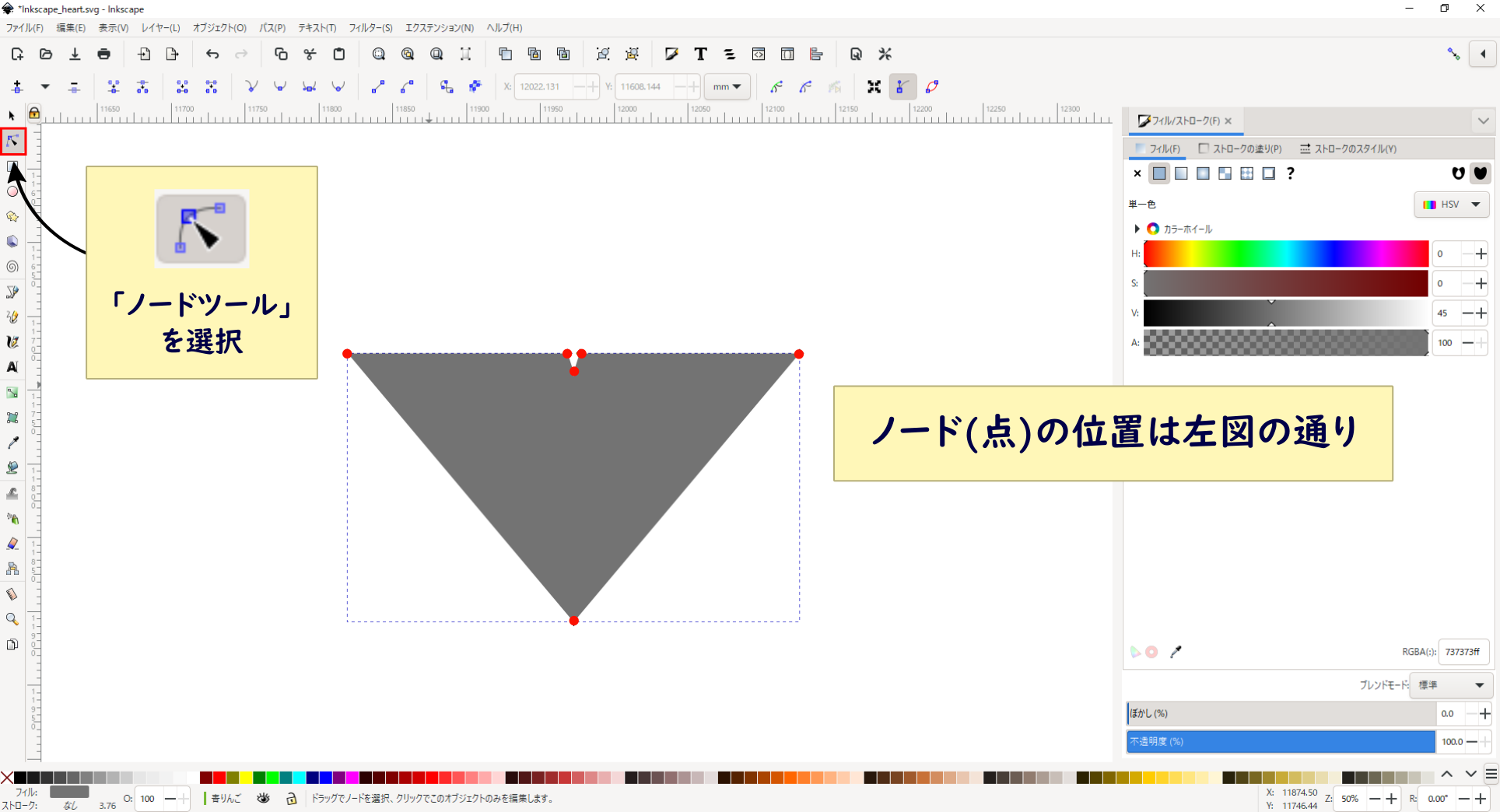Screen dimensions: 1500x812
Task: Click the unknown paint question mark button
Action: (x=1291, y=173)
